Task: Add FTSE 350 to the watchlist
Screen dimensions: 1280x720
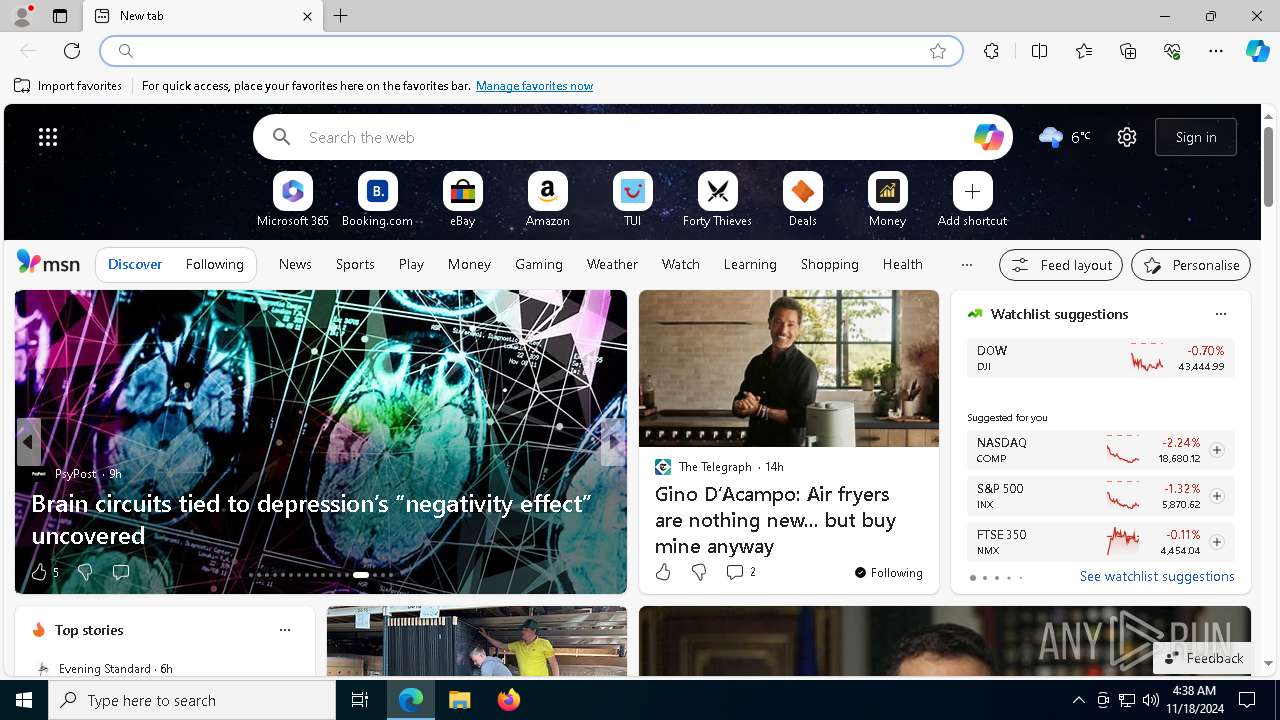Action: [1216, 542]
